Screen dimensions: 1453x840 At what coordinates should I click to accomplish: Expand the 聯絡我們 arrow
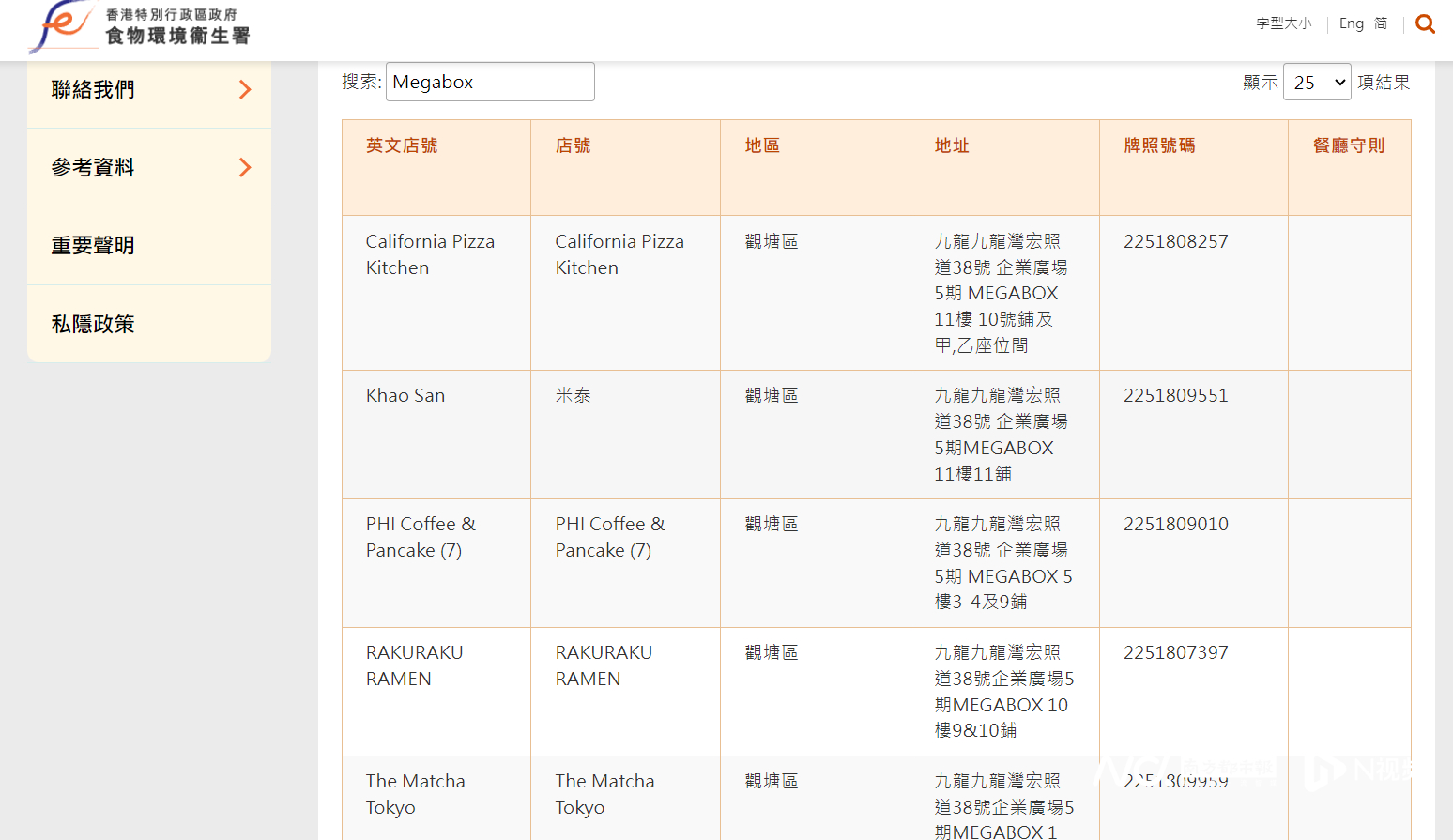click(x=245, y=89)
